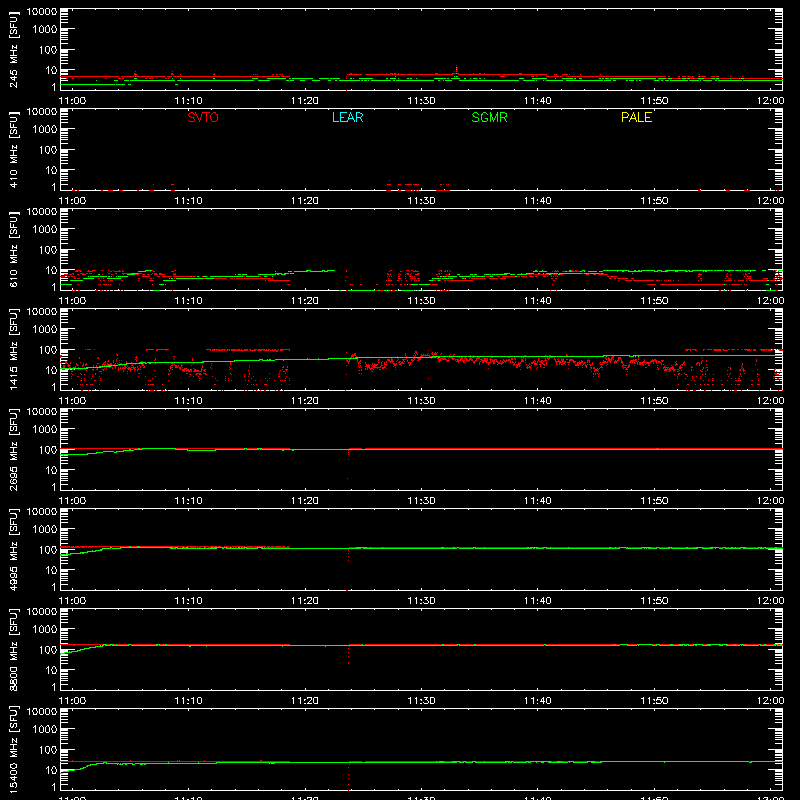Click the yellow PALE station legend label
800x800 pixels.
[x=636, y=117]
